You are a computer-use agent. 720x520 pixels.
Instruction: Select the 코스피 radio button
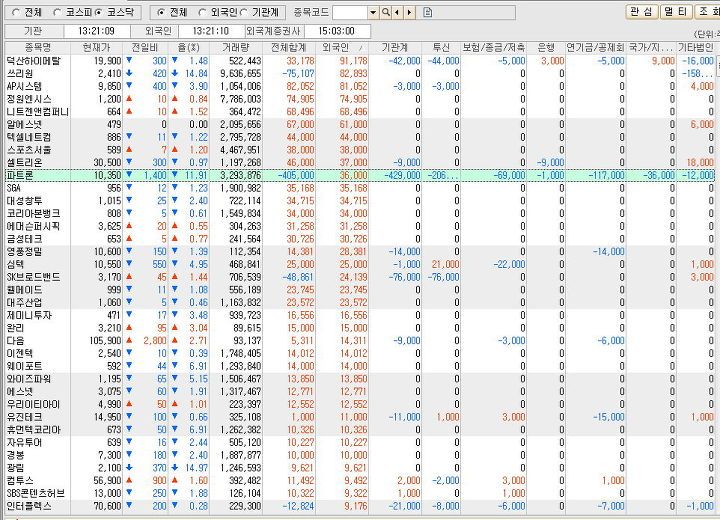(57, 12)
